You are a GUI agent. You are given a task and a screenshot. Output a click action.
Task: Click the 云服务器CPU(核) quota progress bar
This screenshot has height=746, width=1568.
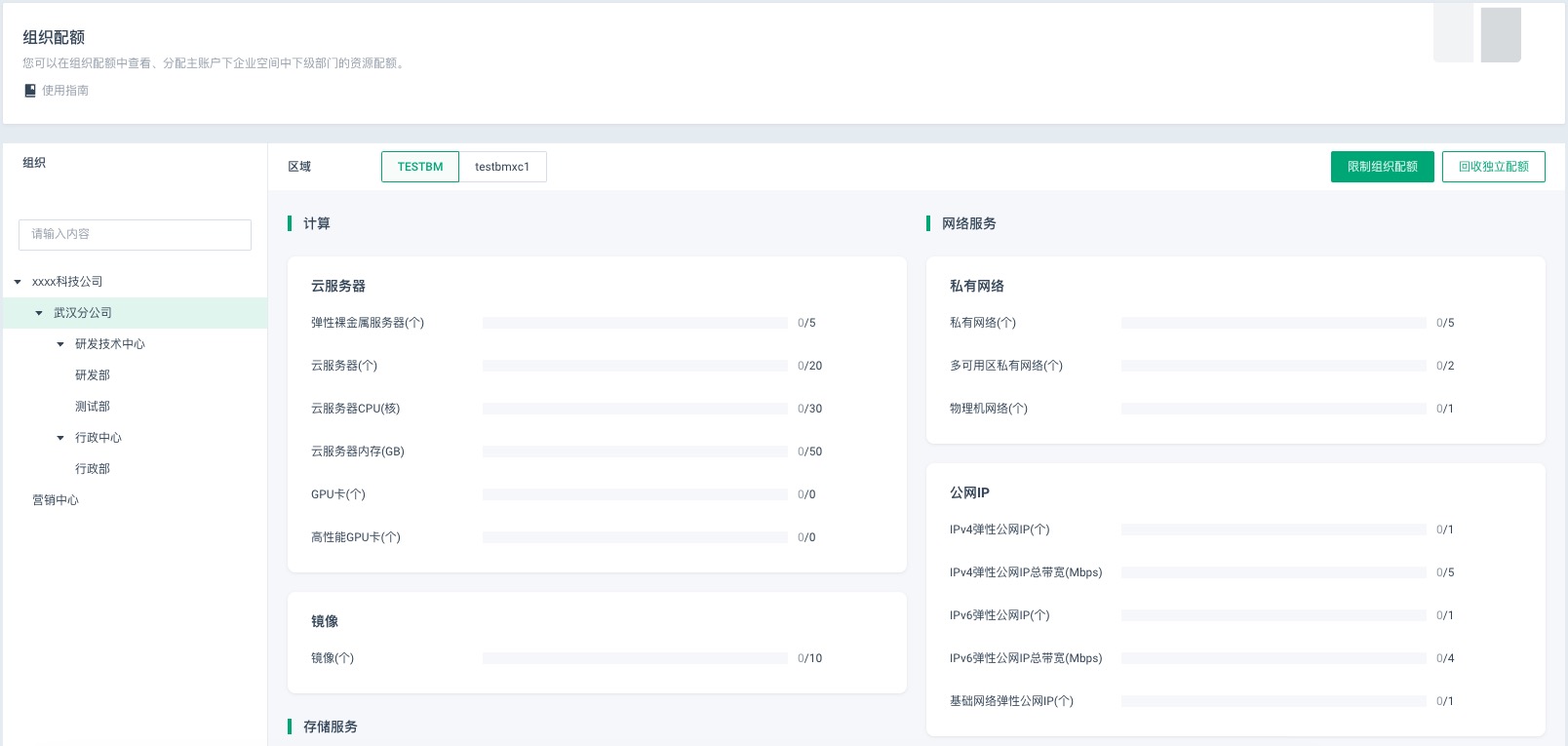[635, 409]
